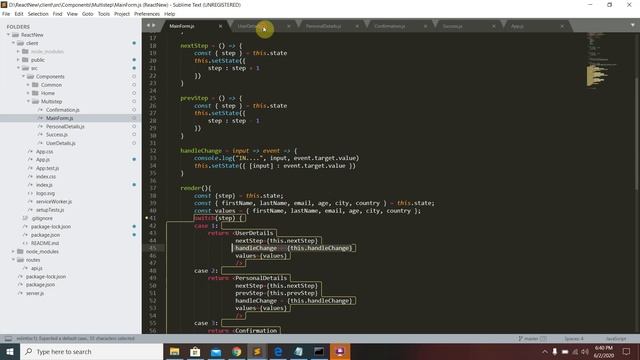Image resolution: width=640 pixels, height=360 pixels.
Task: Close the App.js editor tab
Action: [x=562, y=26]
